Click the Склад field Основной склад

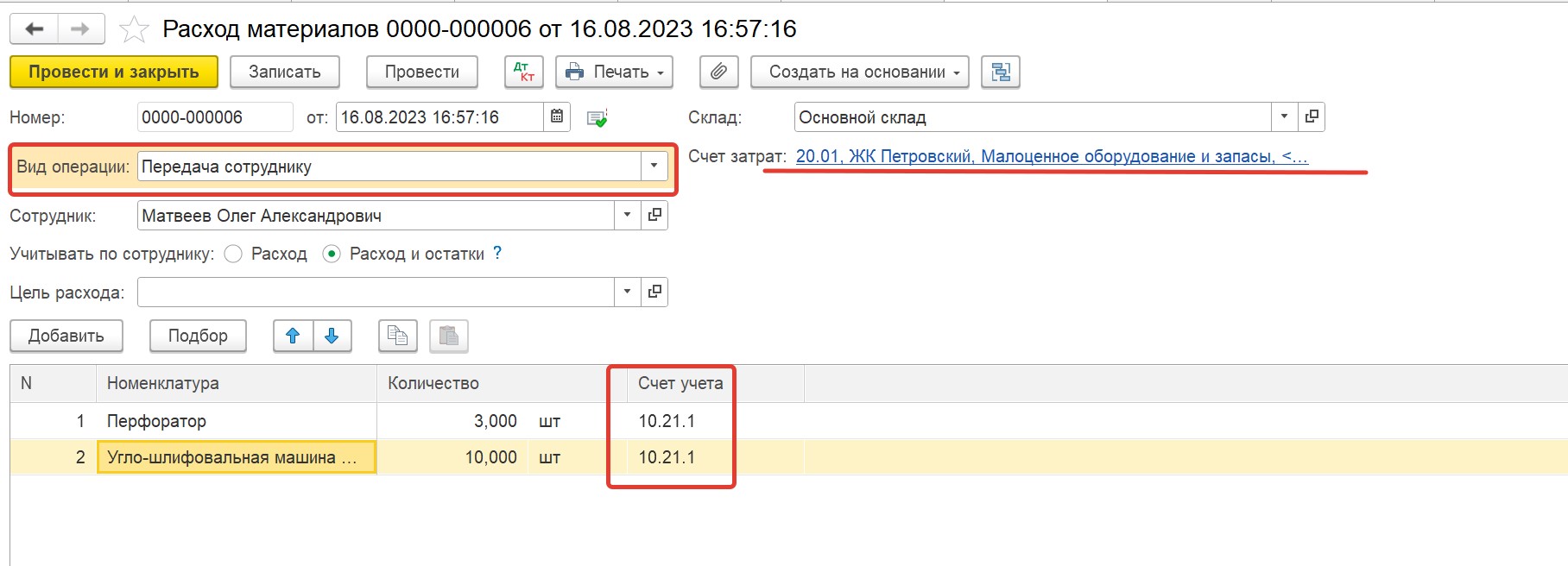point(1033,116)
